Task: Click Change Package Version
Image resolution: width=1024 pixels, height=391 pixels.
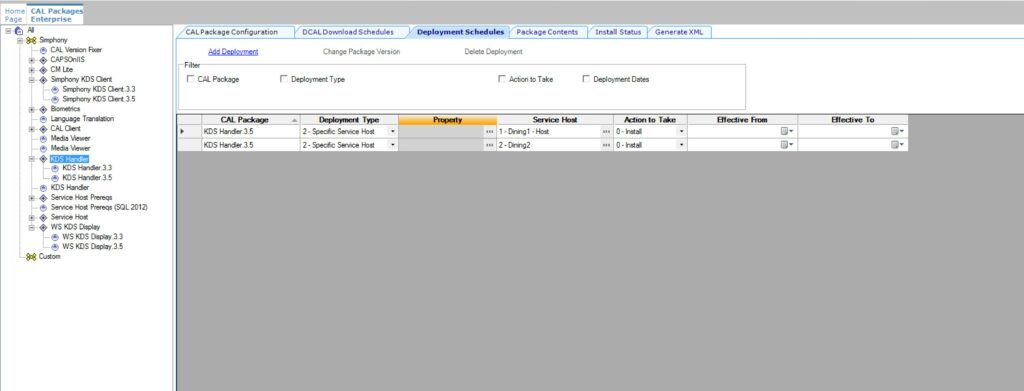Action: pyautogui.click(x=361, y=52)
